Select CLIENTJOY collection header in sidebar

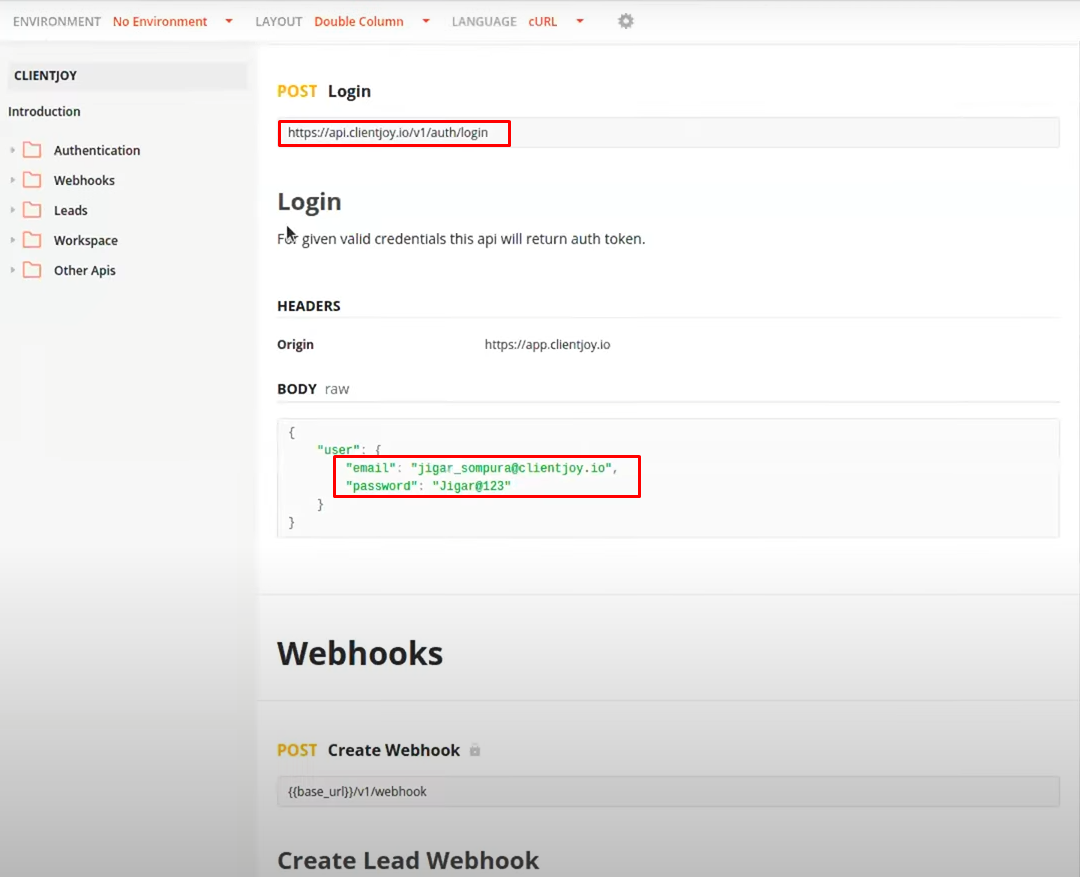click(127, 76)
